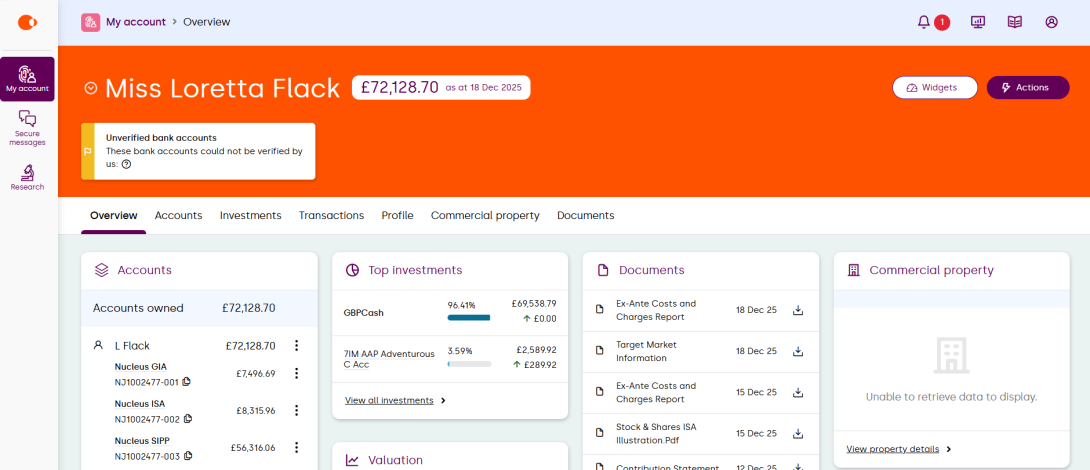Open the notifications bell icon
This screenshot has height=470, width=1090.
924,22
